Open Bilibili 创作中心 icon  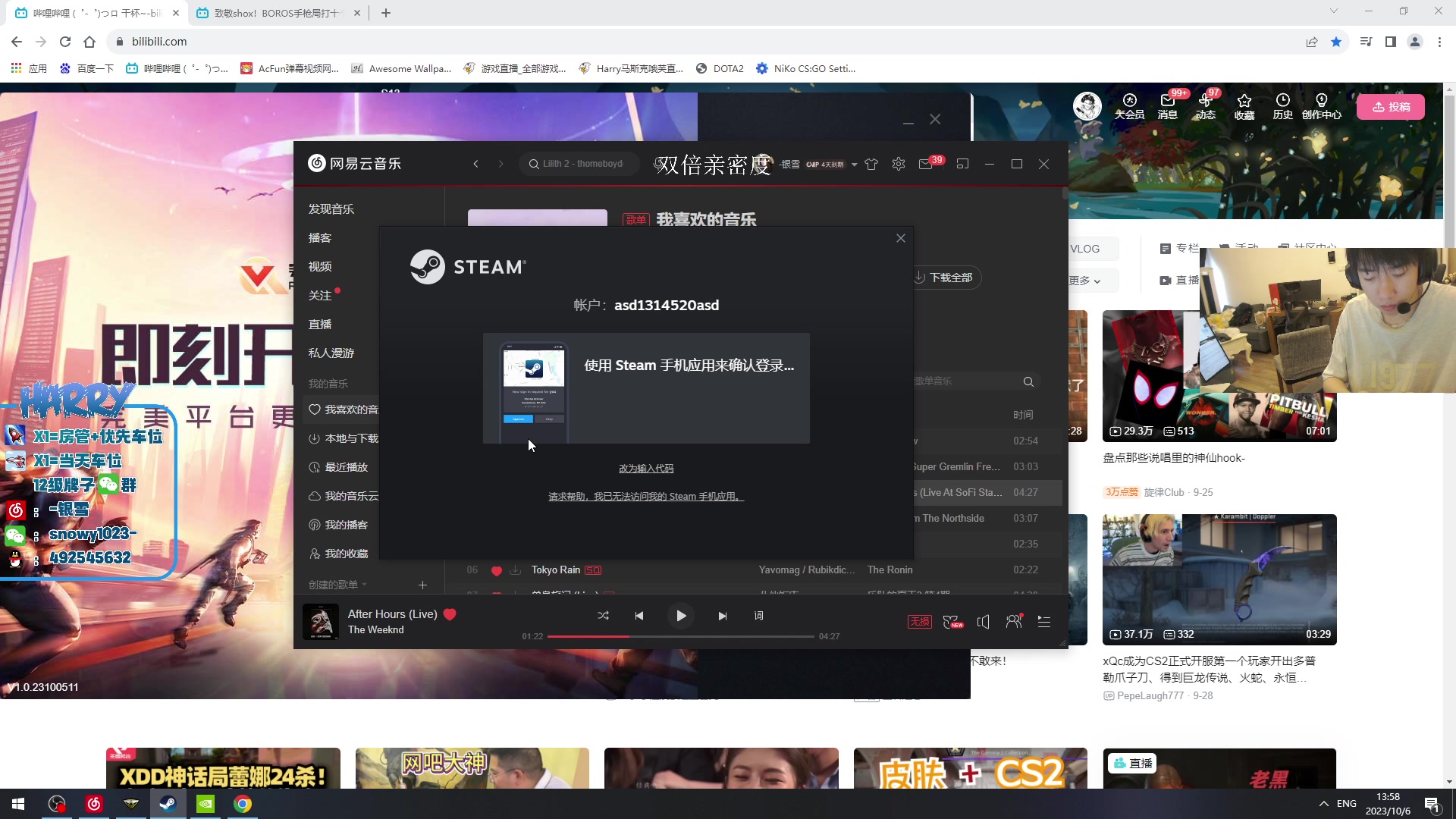click(1322, 106)
